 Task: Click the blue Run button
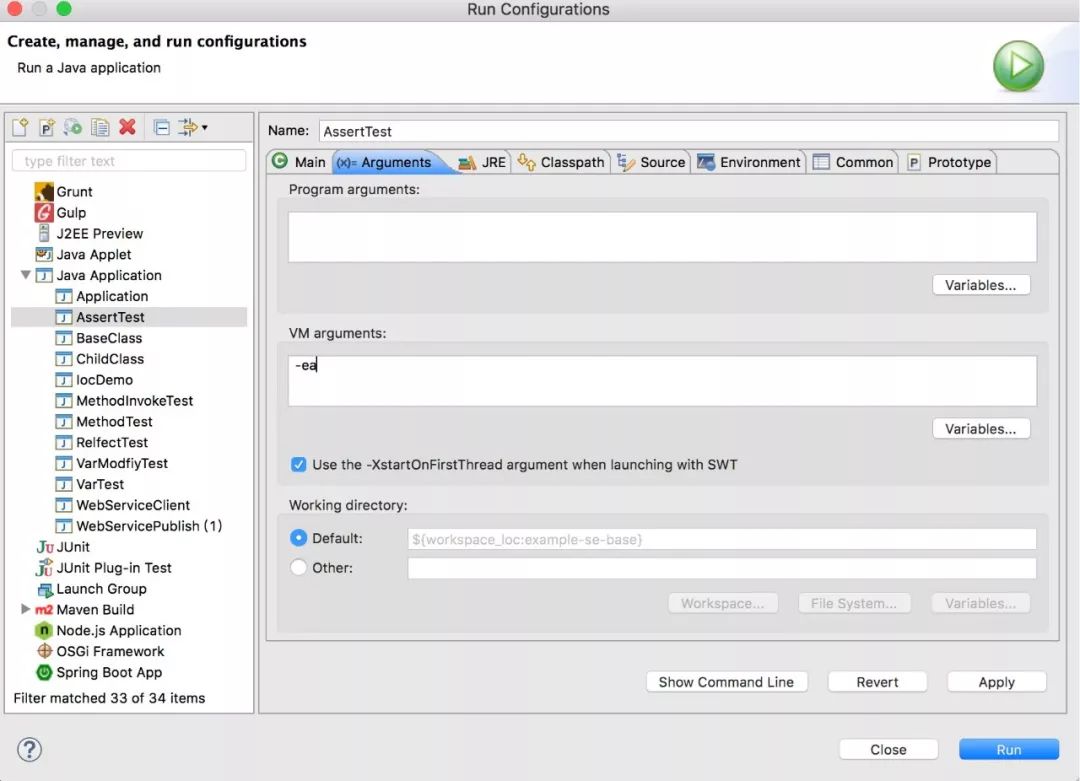1008,749
